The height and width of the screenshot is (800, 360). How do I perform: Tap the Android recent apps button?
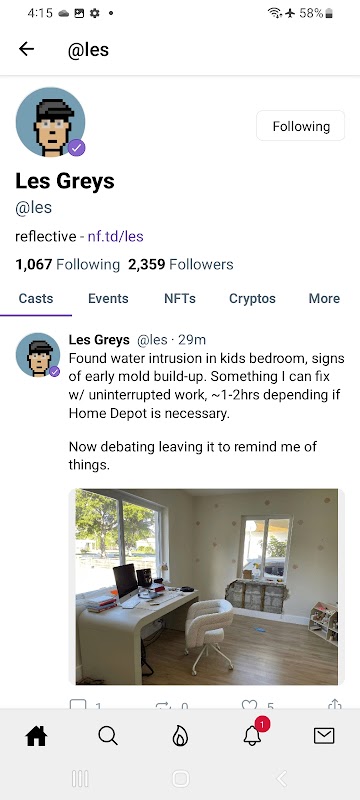(x=80, y=779)
